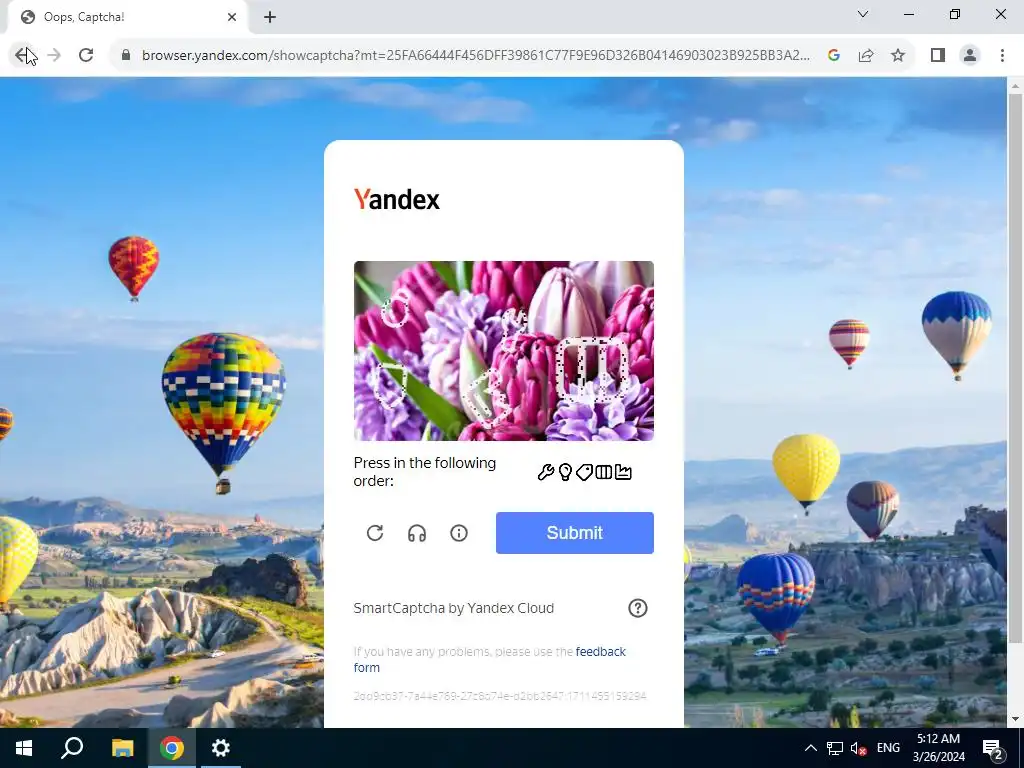Focus the browser address bar URL
Image resolution: width=1024 pixels, height=768 pixels.
tap(475, 56)
